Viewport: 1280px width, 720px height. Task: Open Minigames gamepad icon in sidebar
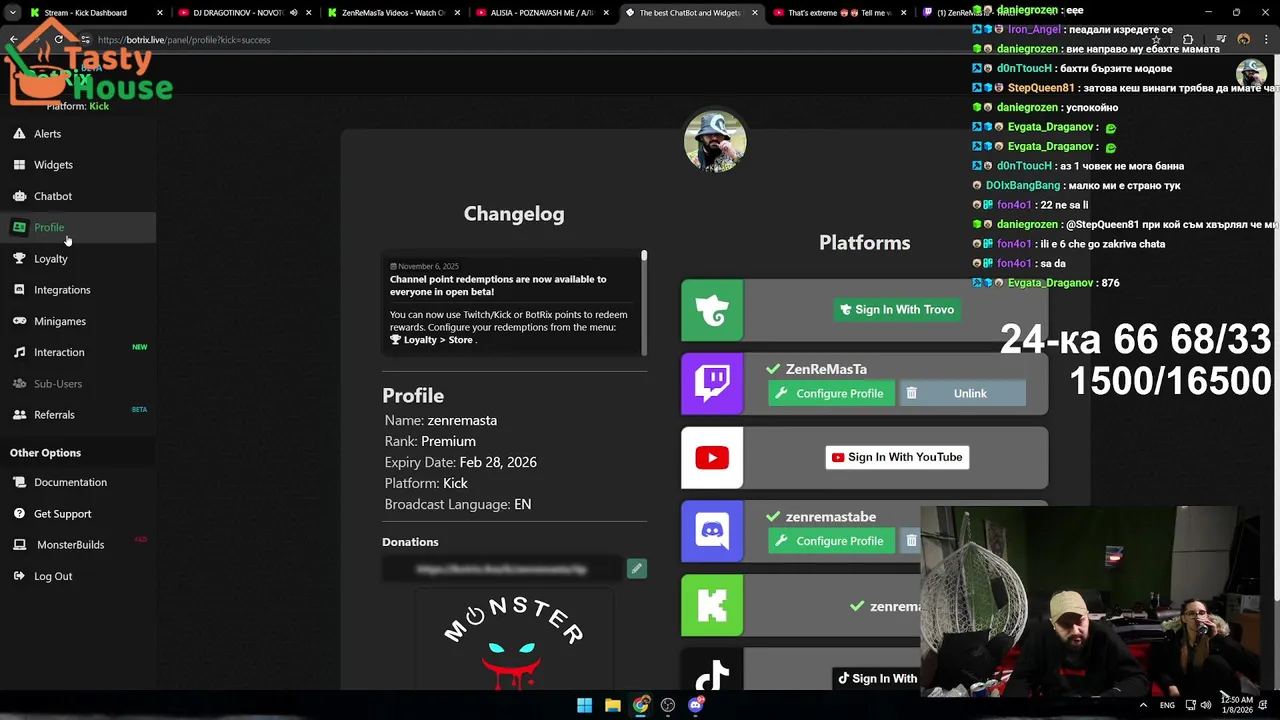coord(19,321)
